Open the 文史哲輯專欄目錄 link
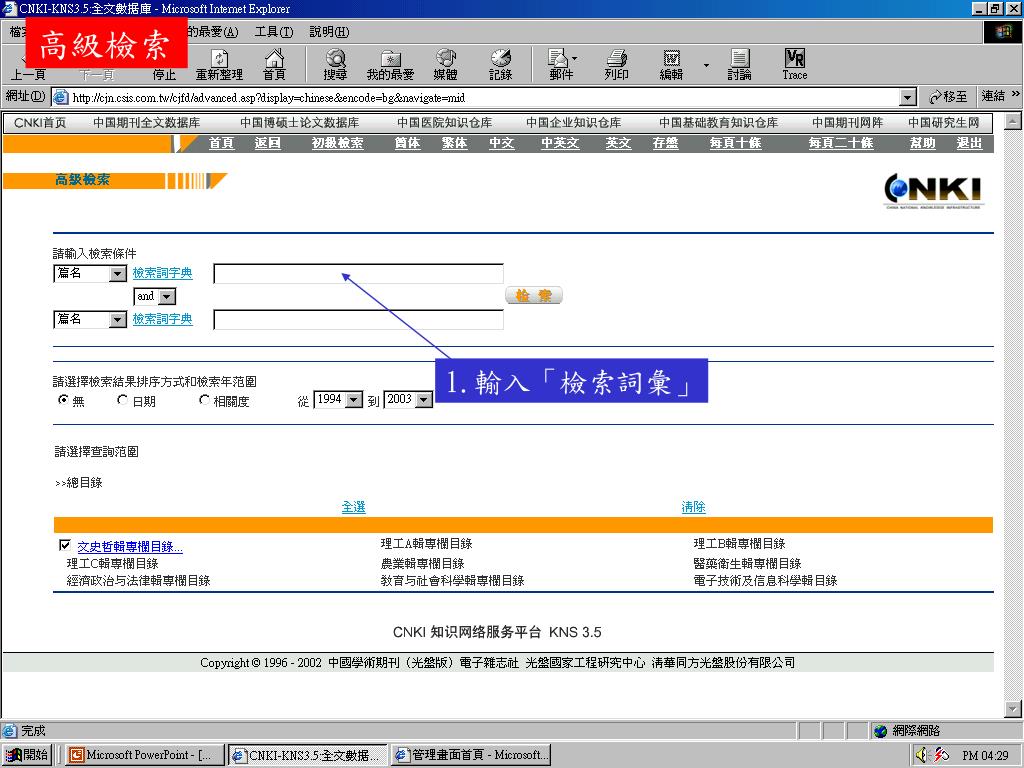The width and height of the screenshot is (1024, 768). (130, 547)
